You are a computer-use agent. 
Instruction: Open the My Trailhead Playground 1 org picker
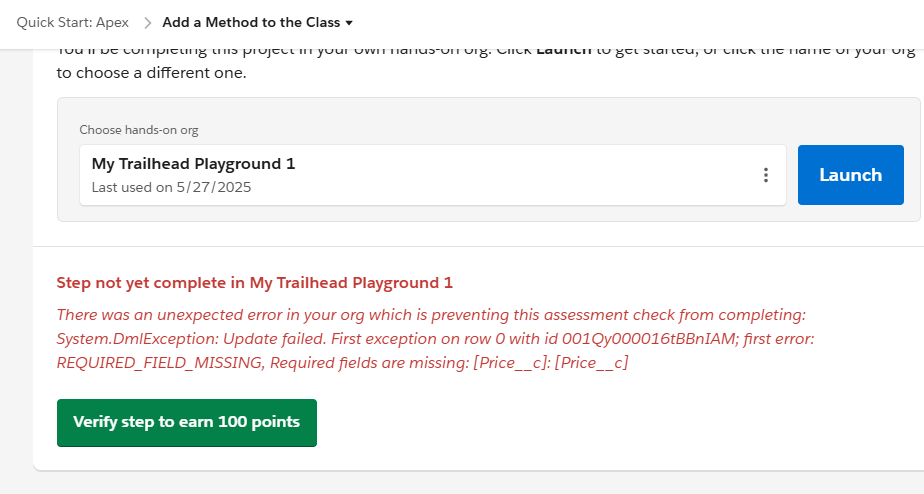(433, 175)
